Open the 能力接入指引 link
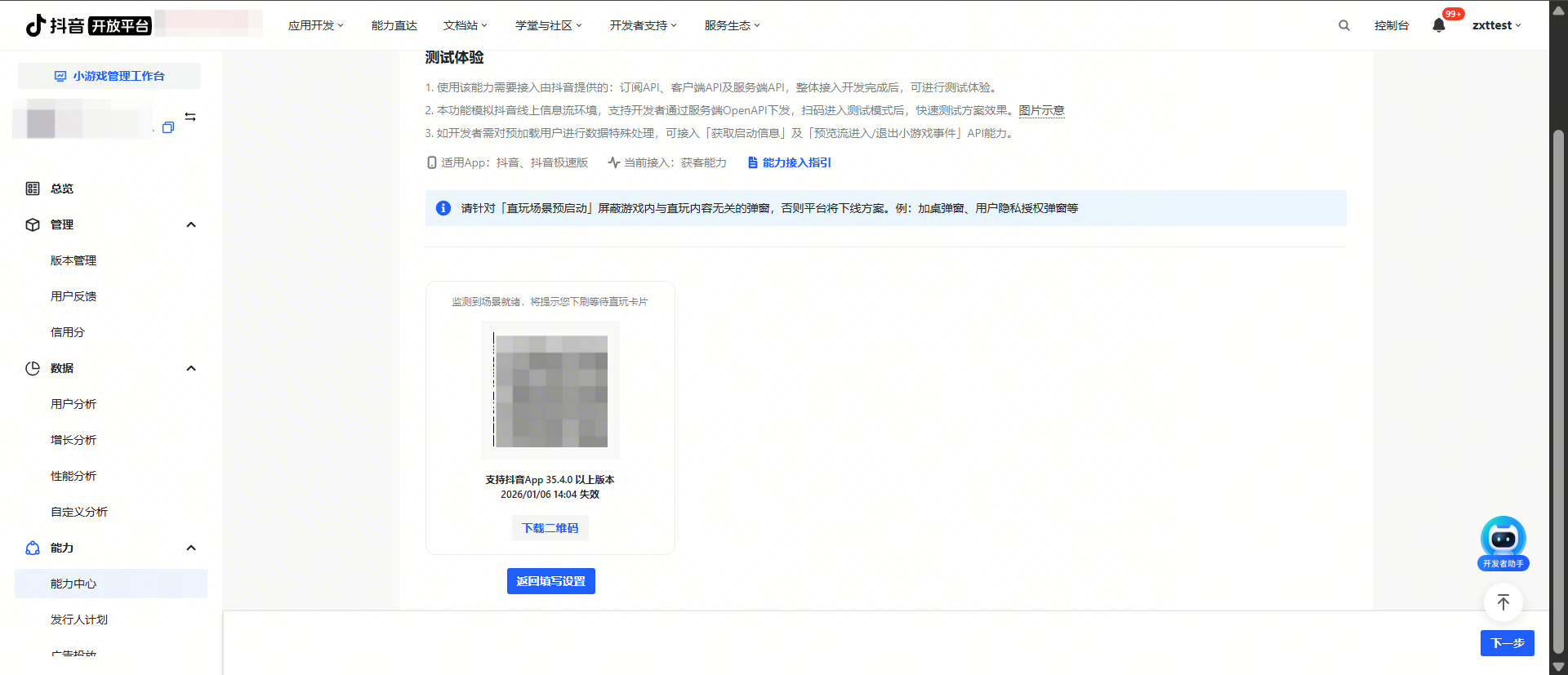 (796, 162)
